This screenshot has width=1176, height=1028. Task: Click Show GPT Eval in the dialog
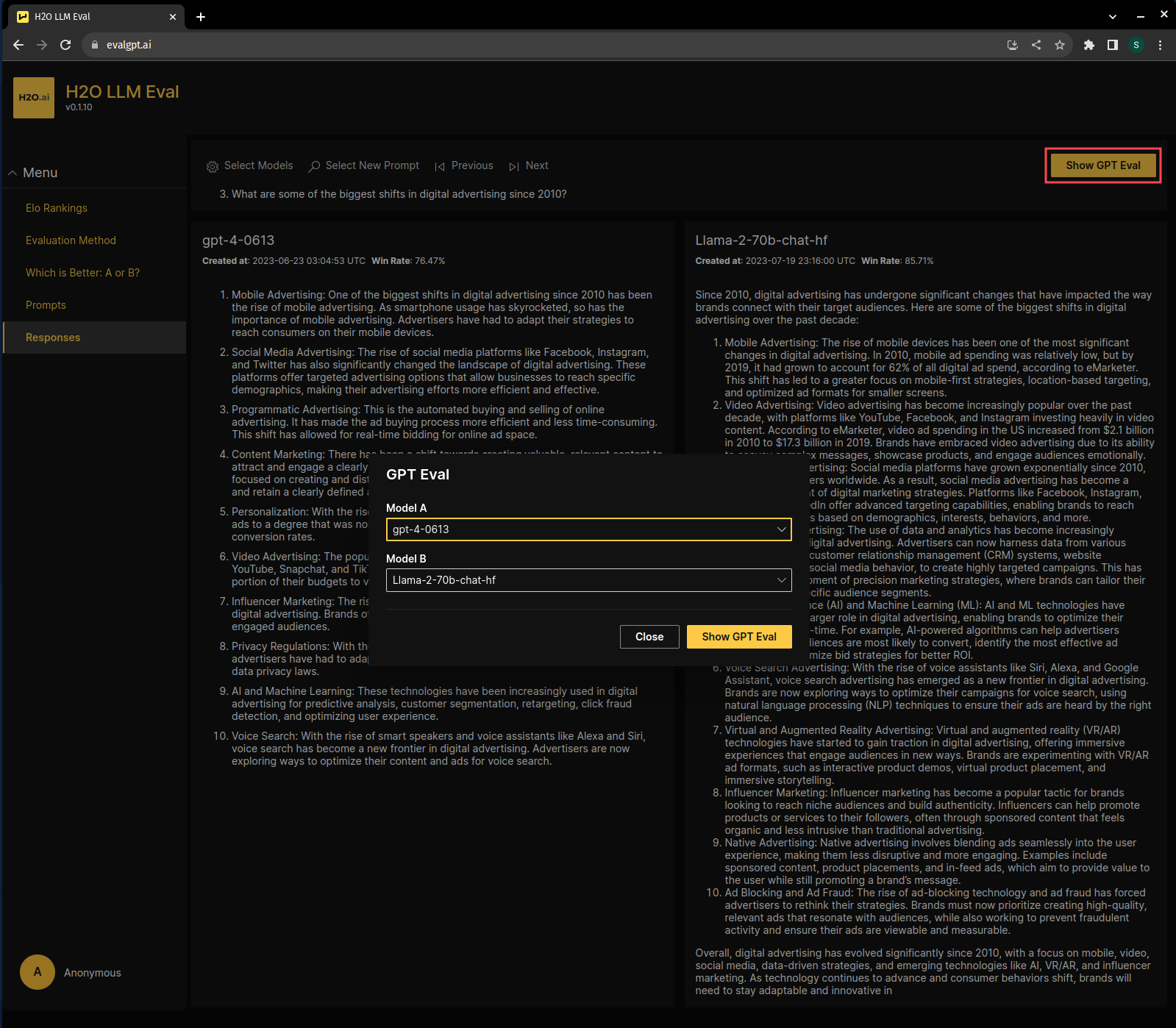click(x=739, y=637)
